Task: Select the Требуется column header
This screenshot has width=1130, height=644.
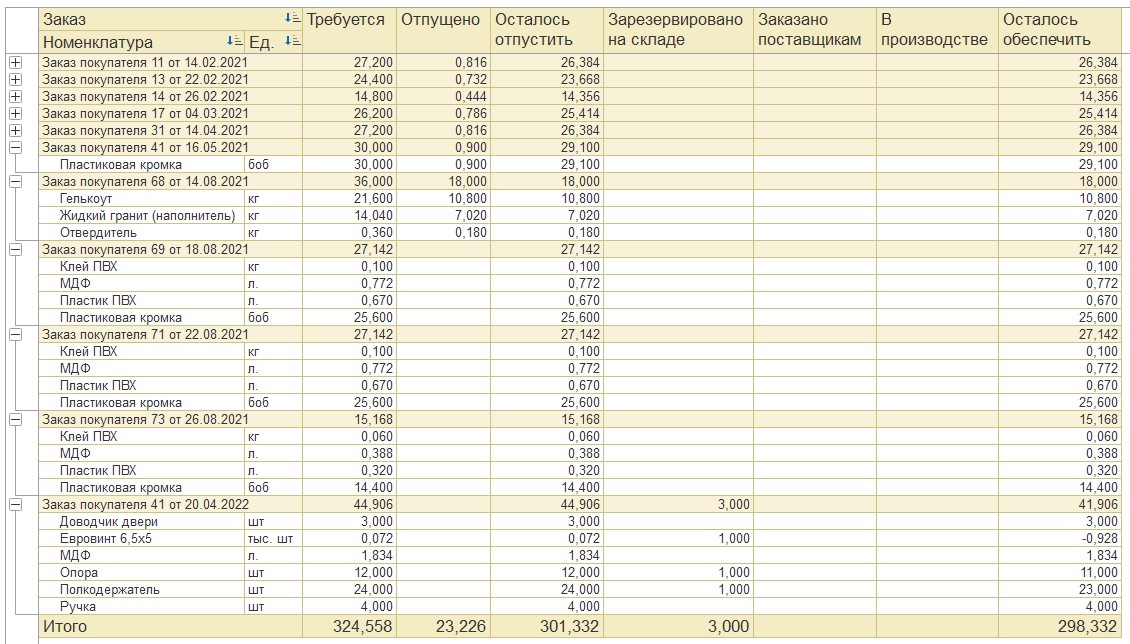Action: tap(349, 30)
